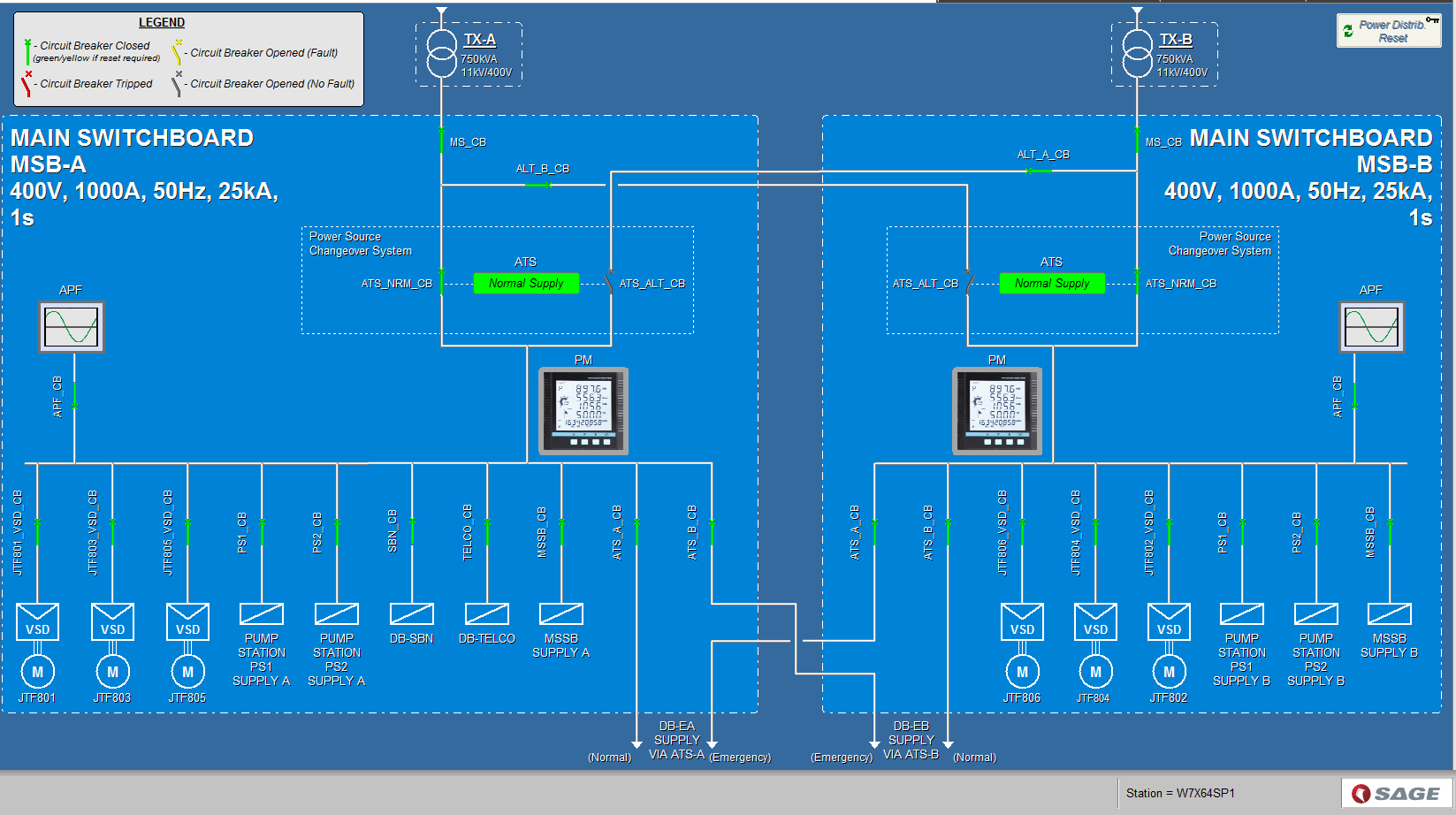
Task: Click MSB-B ATS Normal Supply indicator
Action: (x=1052, y=283)
